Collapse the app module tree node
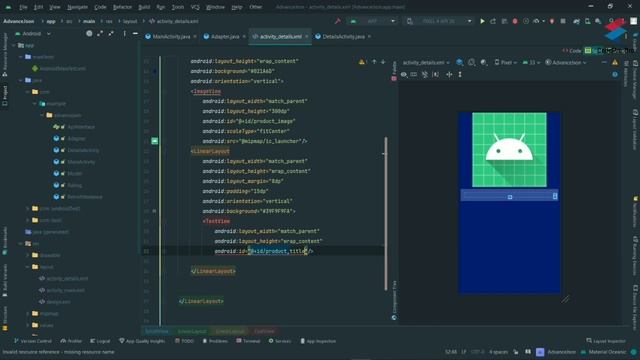 pos(14,45)
